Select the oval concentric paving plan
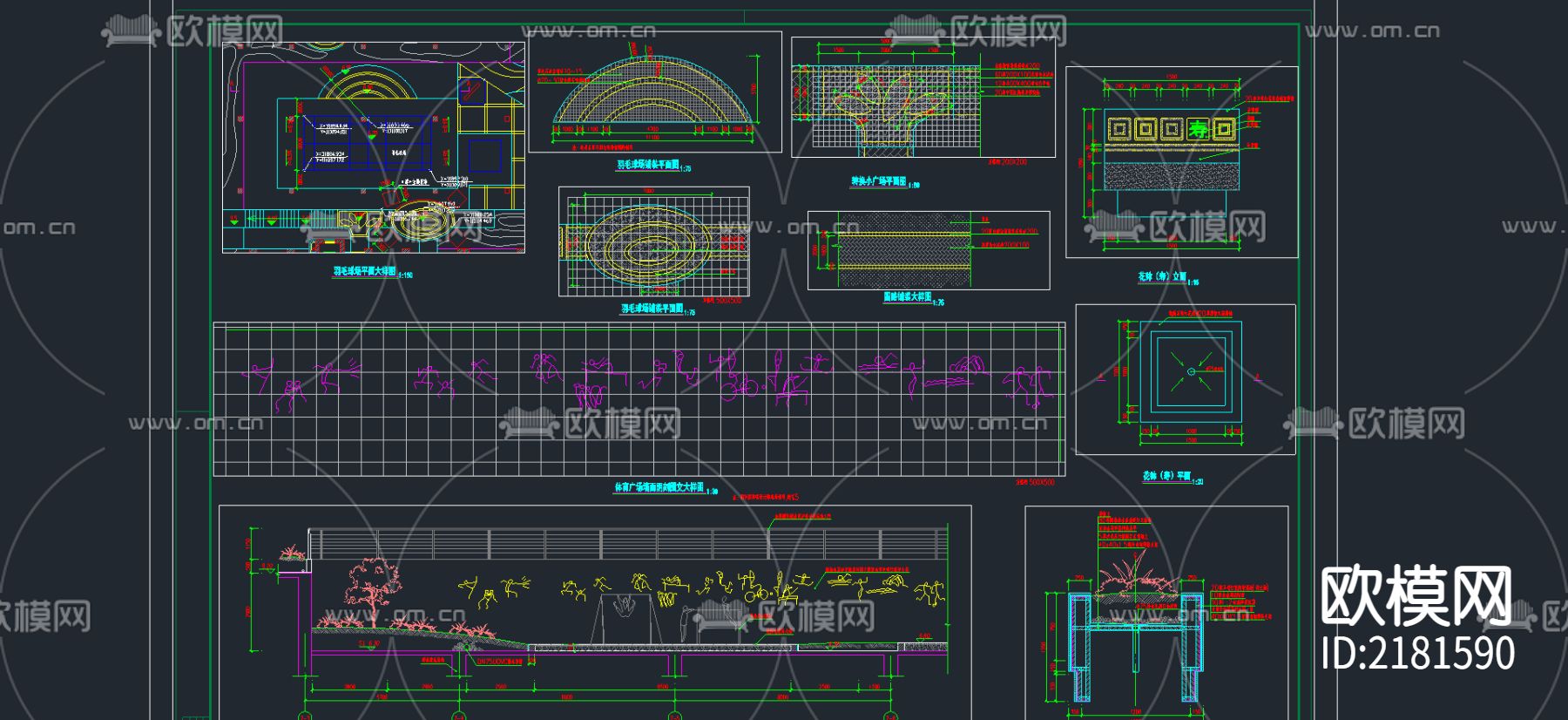Viewport: 1568px width, 720px height. click(653, 241)
